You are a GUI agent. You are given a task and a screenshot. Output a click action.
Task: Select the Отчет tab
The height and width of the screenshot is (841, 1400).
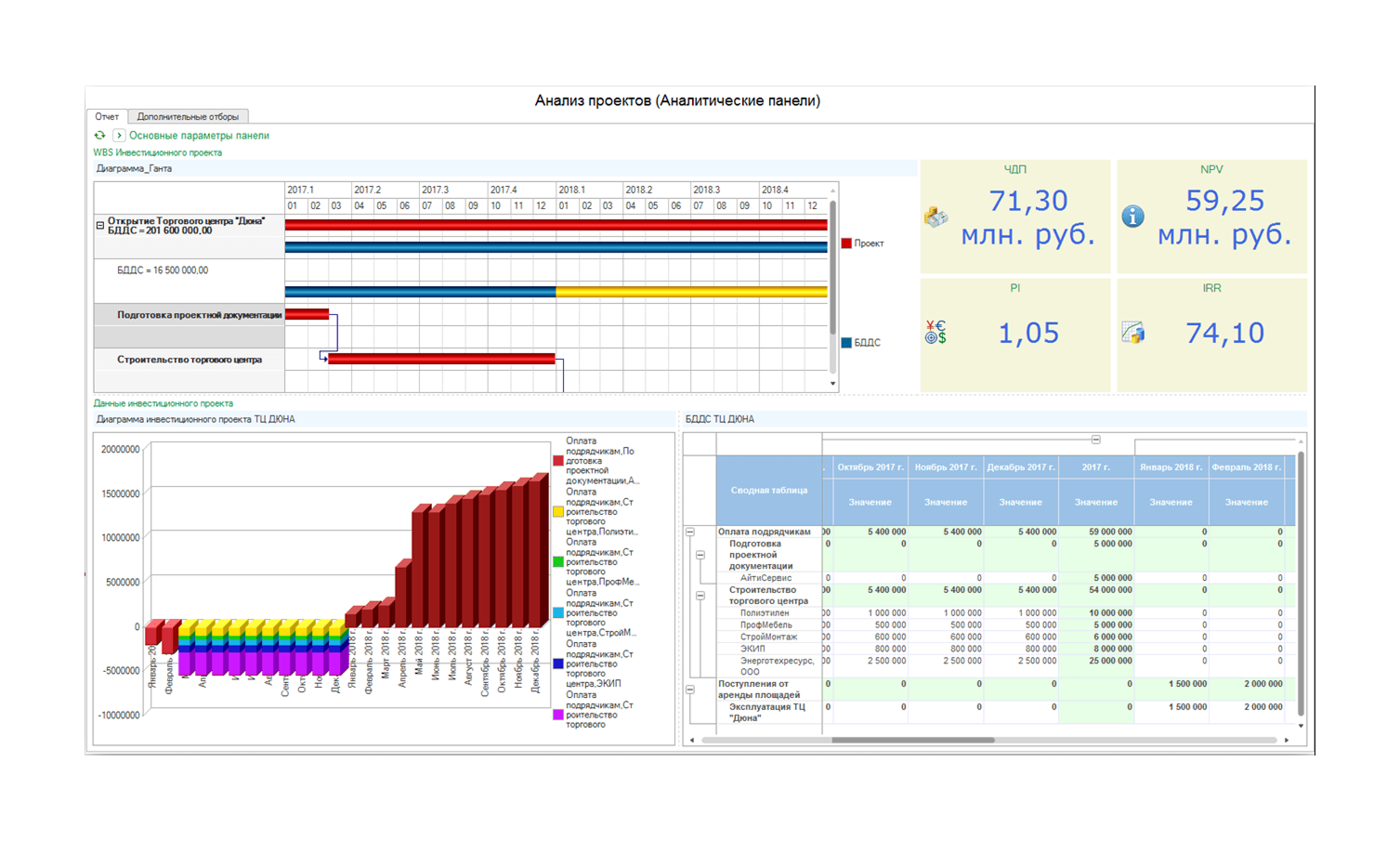[107, 117]
